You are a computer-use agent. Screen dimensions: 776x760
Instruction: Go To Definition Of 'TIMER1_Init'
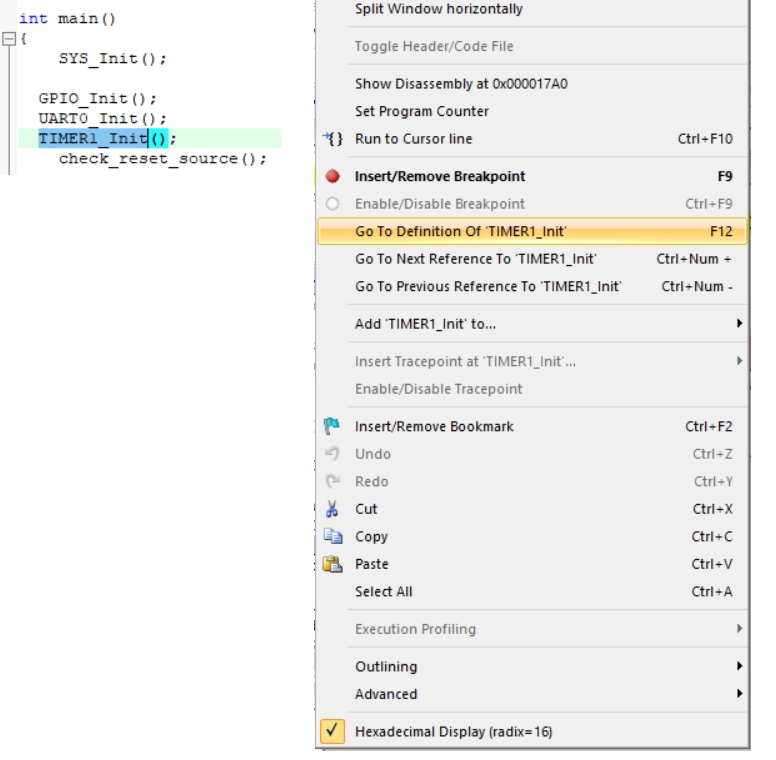[532, 231]
